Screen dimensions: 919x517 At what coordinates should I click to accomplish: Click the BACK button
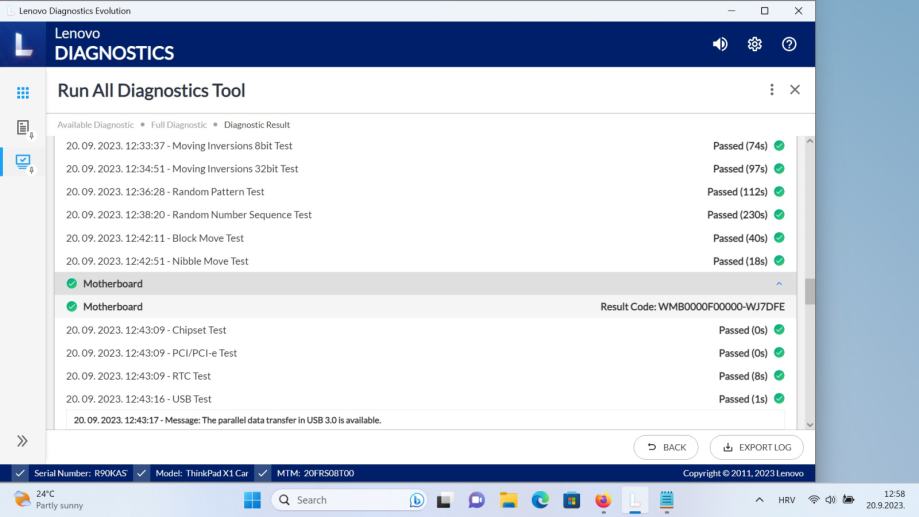pos(666,447)
